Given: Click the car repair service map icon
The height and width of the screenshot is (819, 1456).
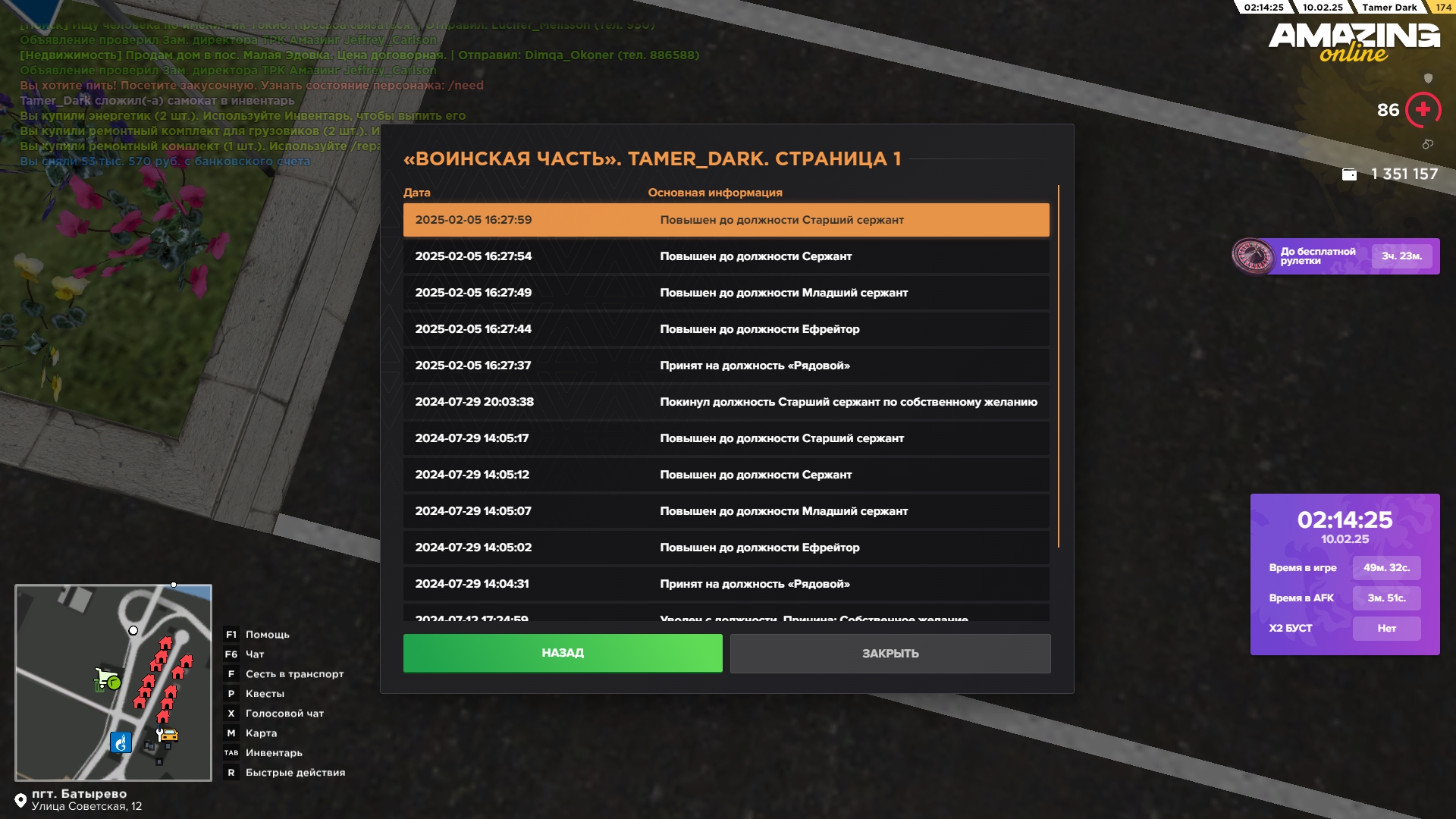Looking at the screenshot, I should (x=167, y=735).
